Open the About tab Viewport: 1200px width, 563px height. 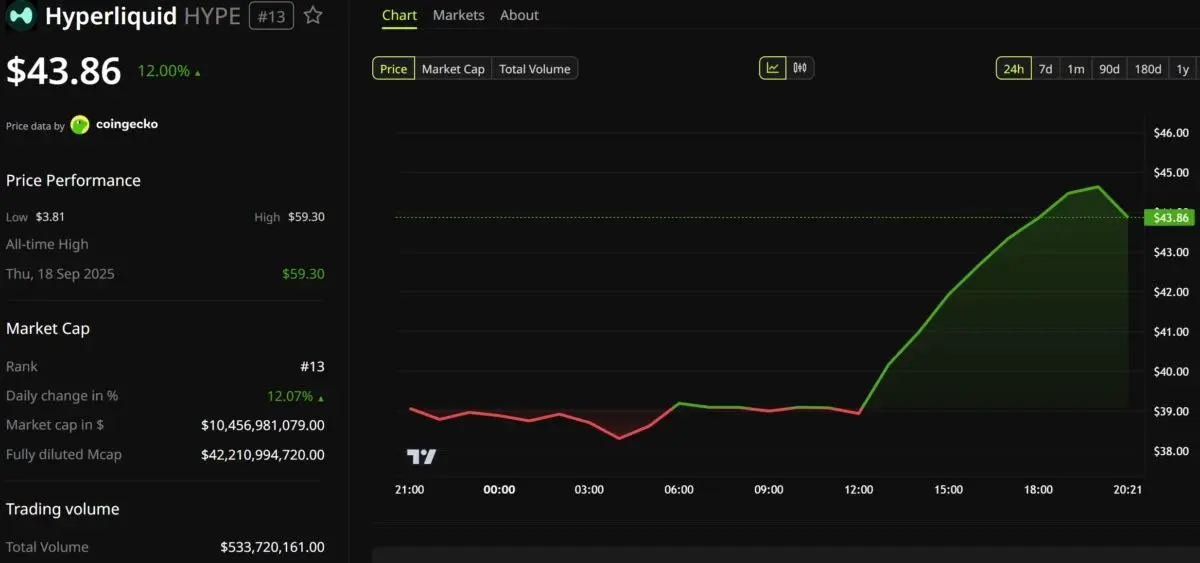tap(519, 16)
